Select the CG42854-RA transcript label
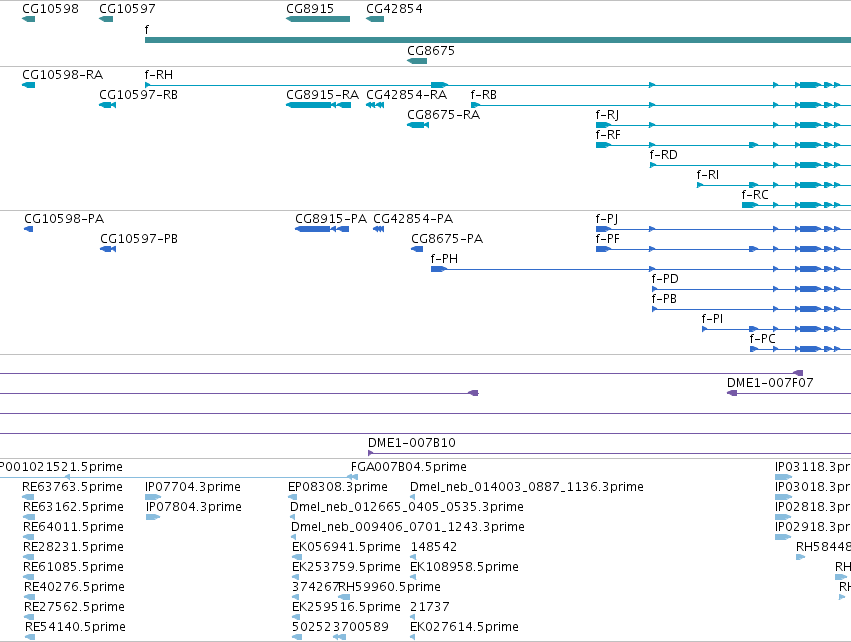 (407, 94)
